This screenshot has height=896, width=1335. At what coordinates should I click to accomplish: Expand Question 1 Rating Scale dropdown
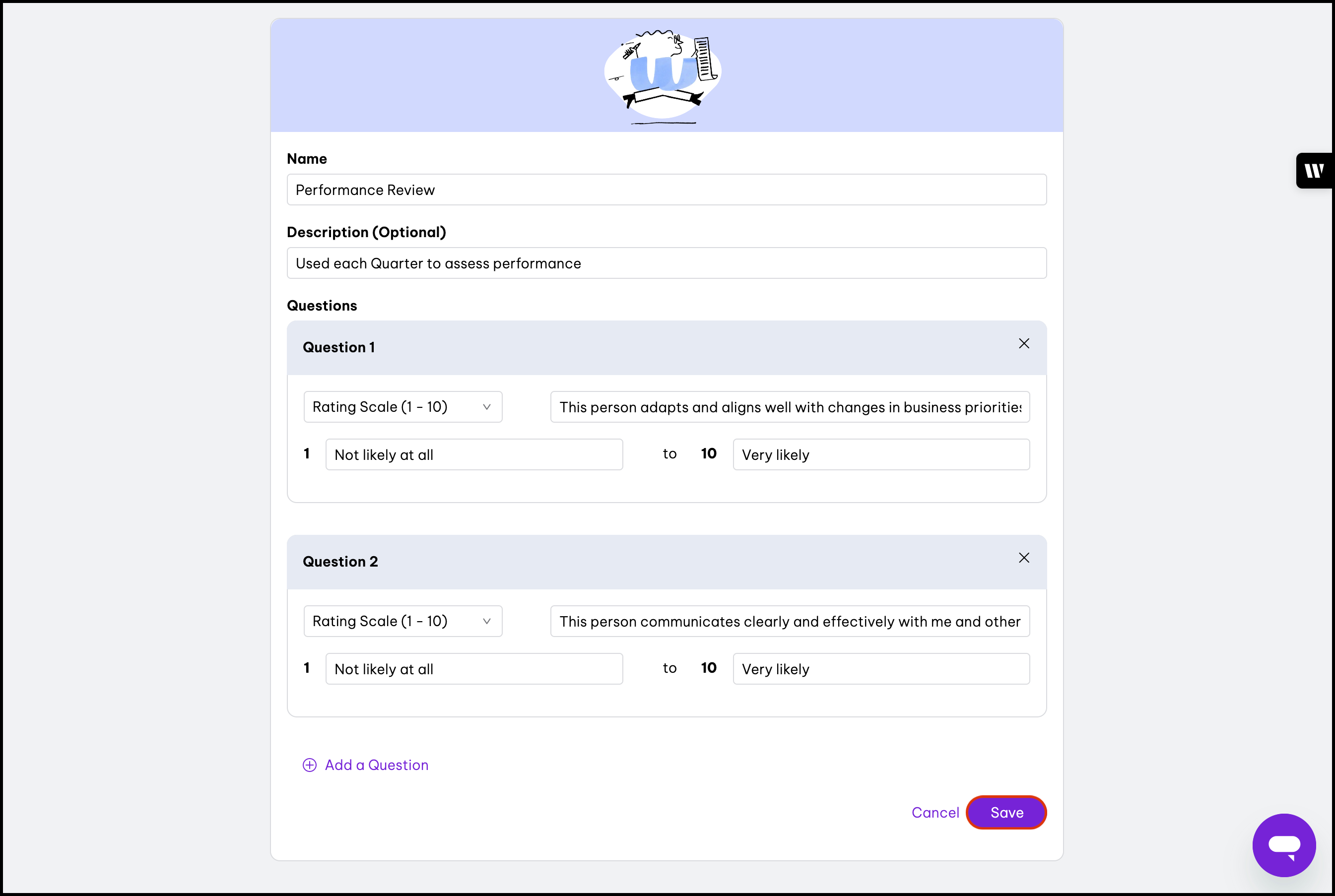(x=402, y=407)
